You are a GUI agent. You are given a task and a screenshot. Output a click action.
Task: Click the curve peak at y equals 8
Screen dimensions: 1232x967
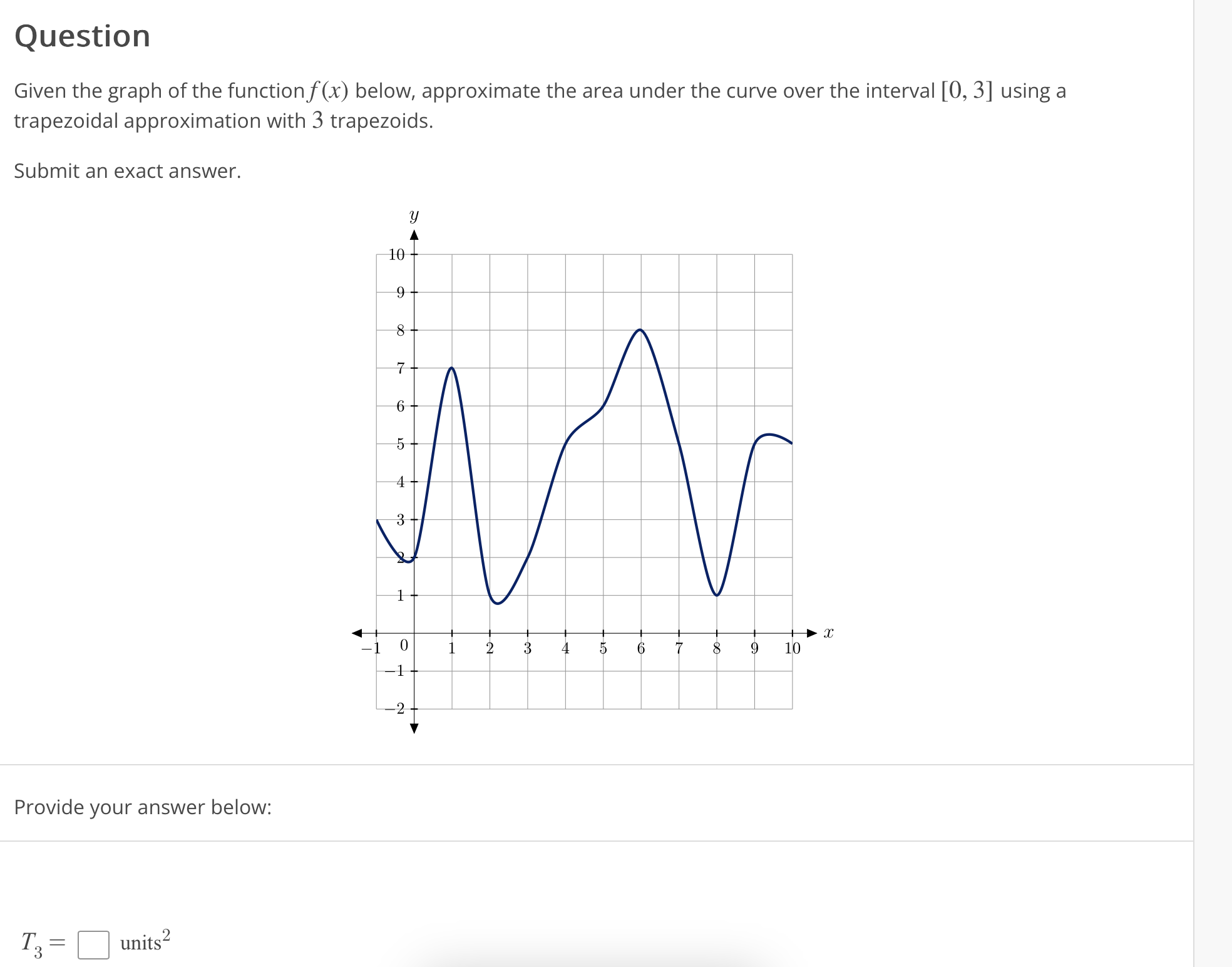point(640,330)
